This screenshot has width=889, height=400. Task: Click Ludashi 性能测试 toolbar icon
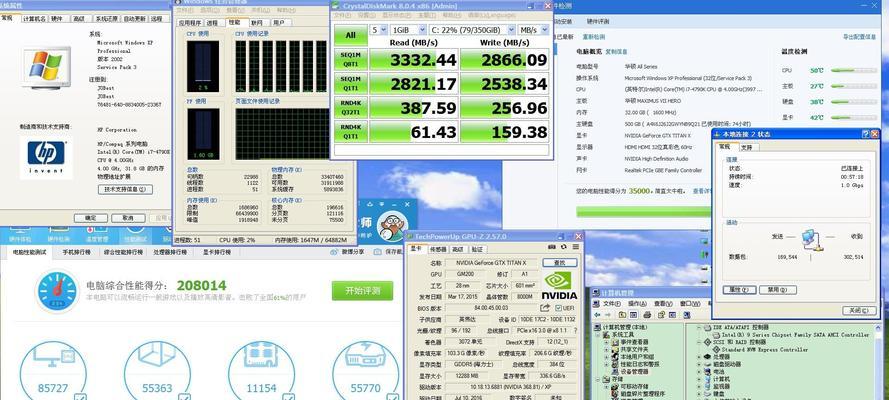pos(136,234)
